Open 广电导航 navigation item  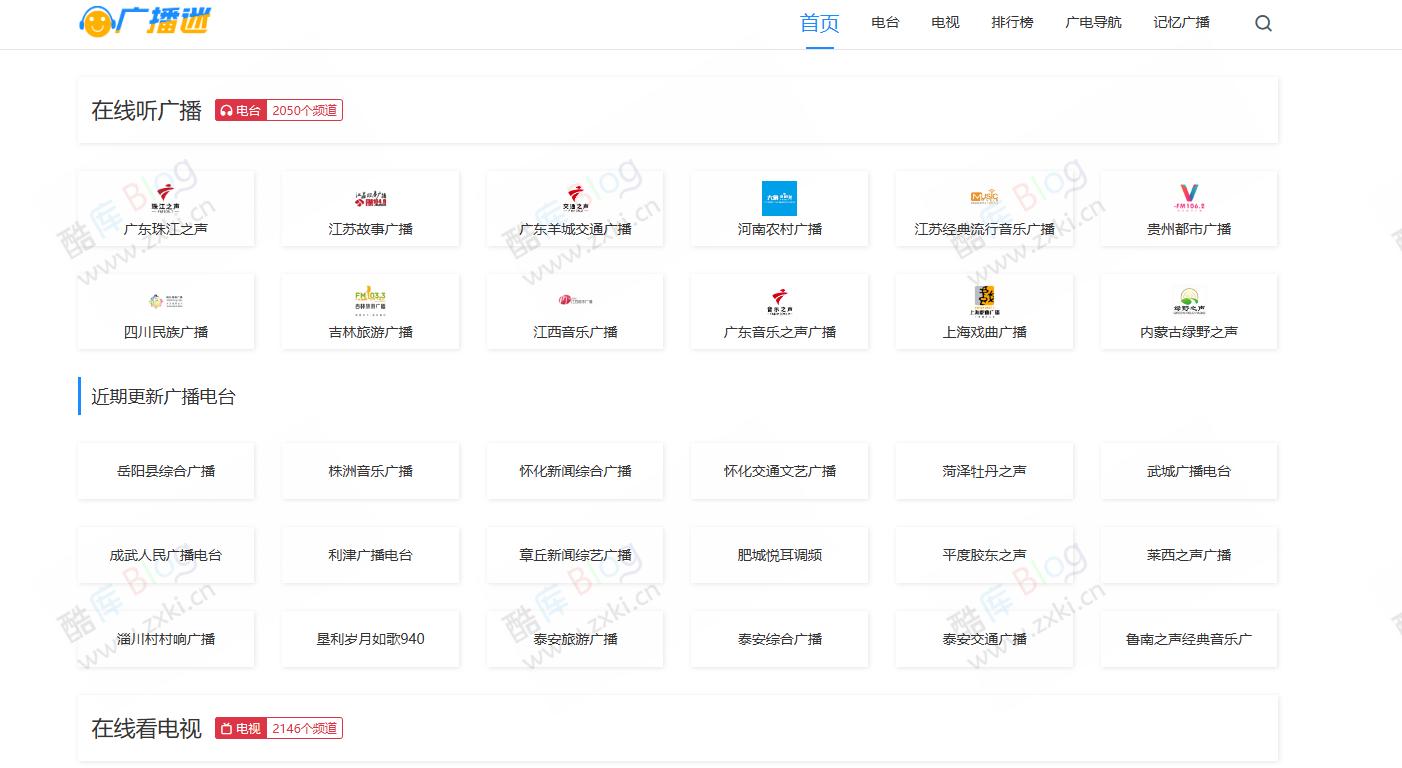1093,22
